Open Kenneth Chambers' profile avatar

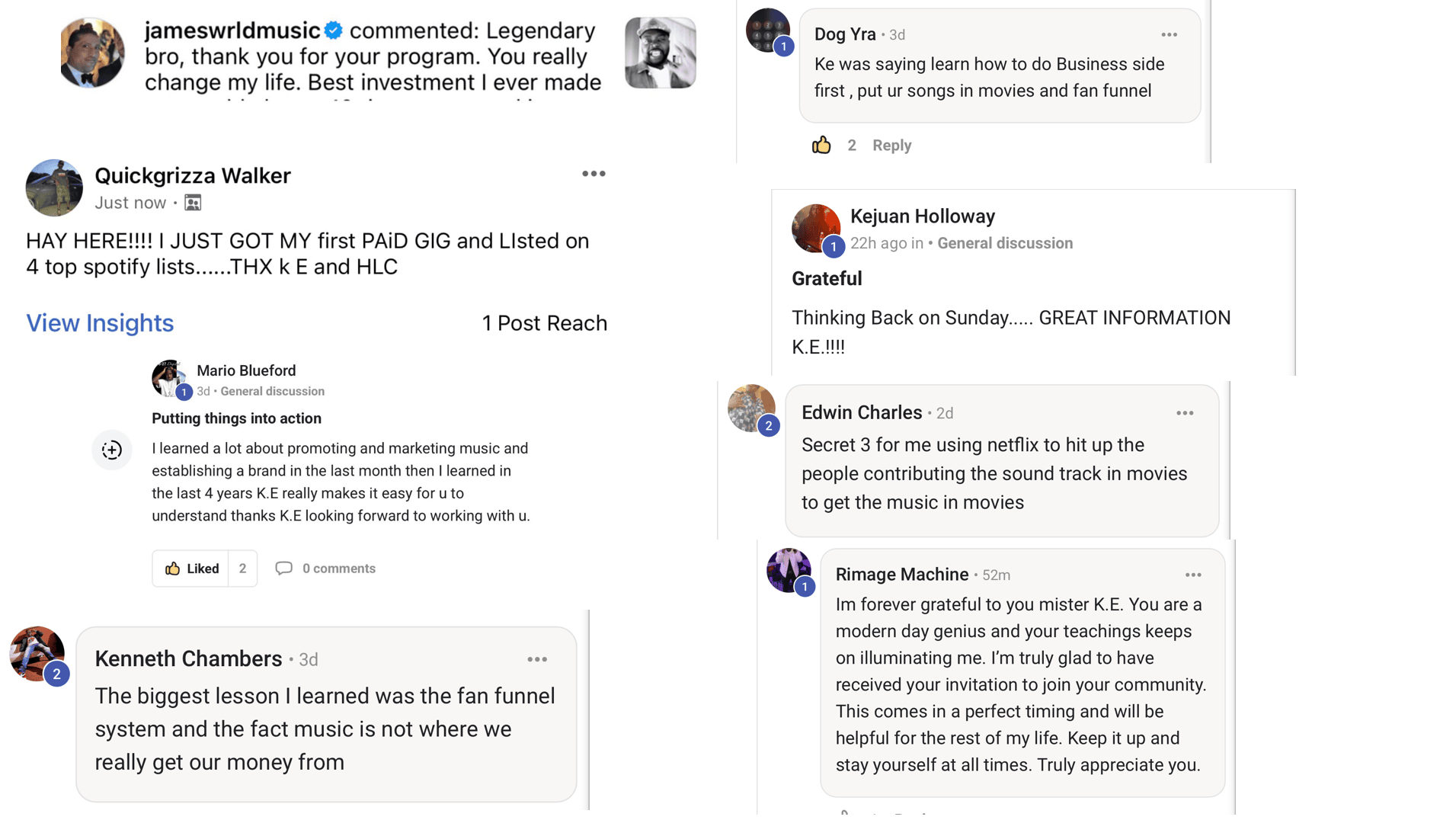37,653
